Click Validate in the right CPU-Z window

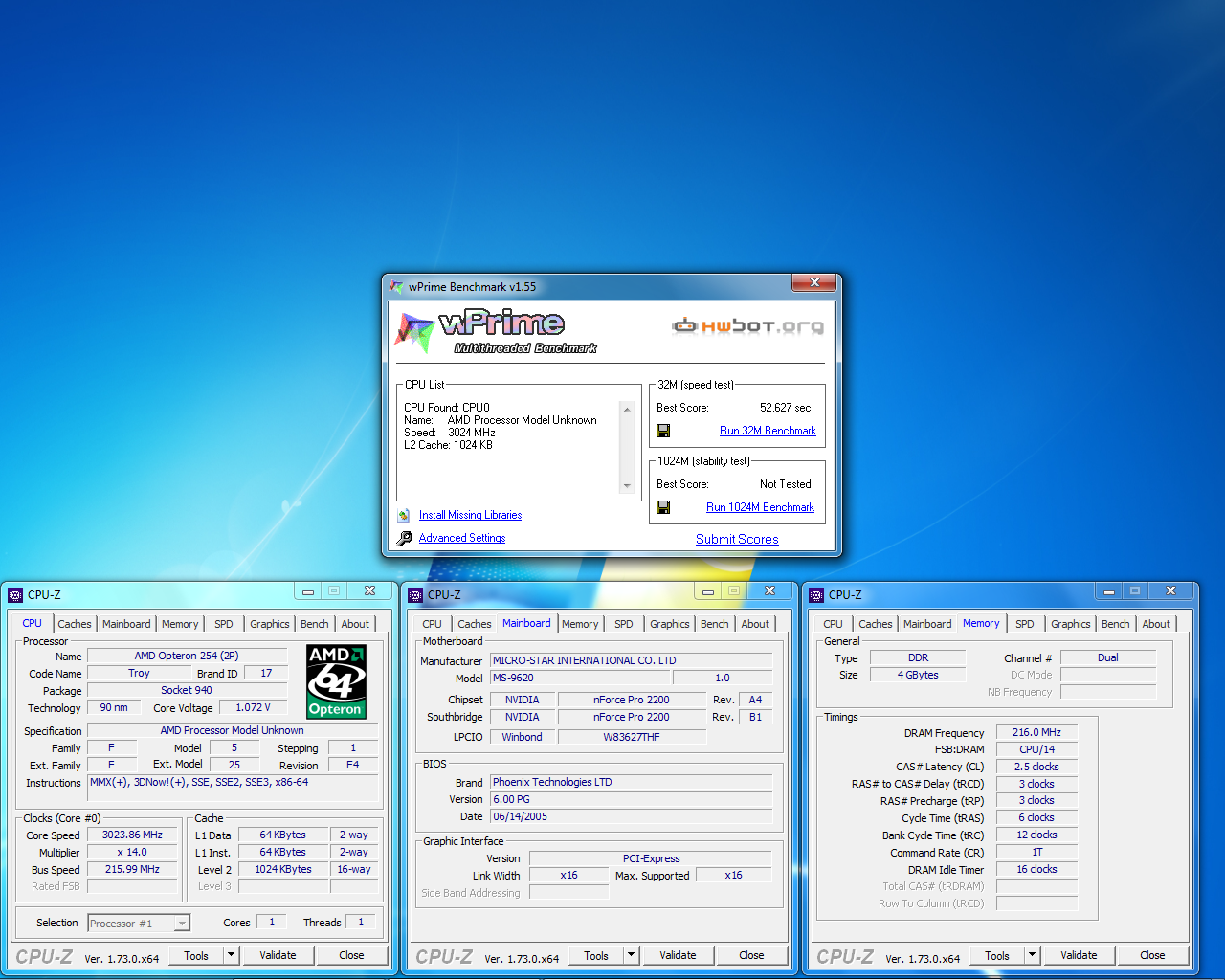pos(1079,955)
